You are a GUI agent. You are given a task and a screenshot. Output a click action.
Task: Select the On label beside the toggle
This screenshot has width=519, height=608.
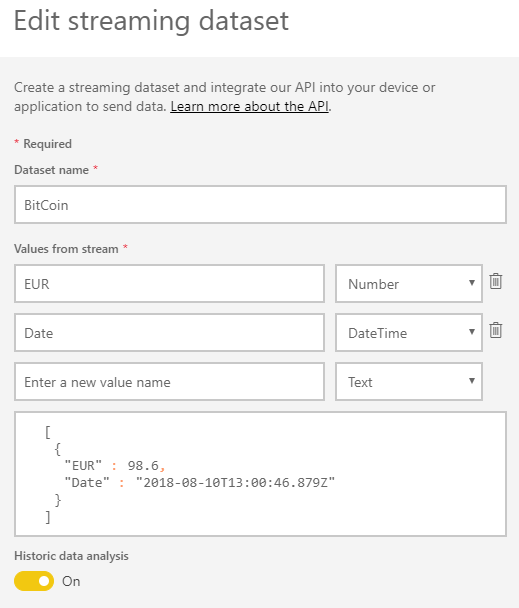click(x=71, y=581)
